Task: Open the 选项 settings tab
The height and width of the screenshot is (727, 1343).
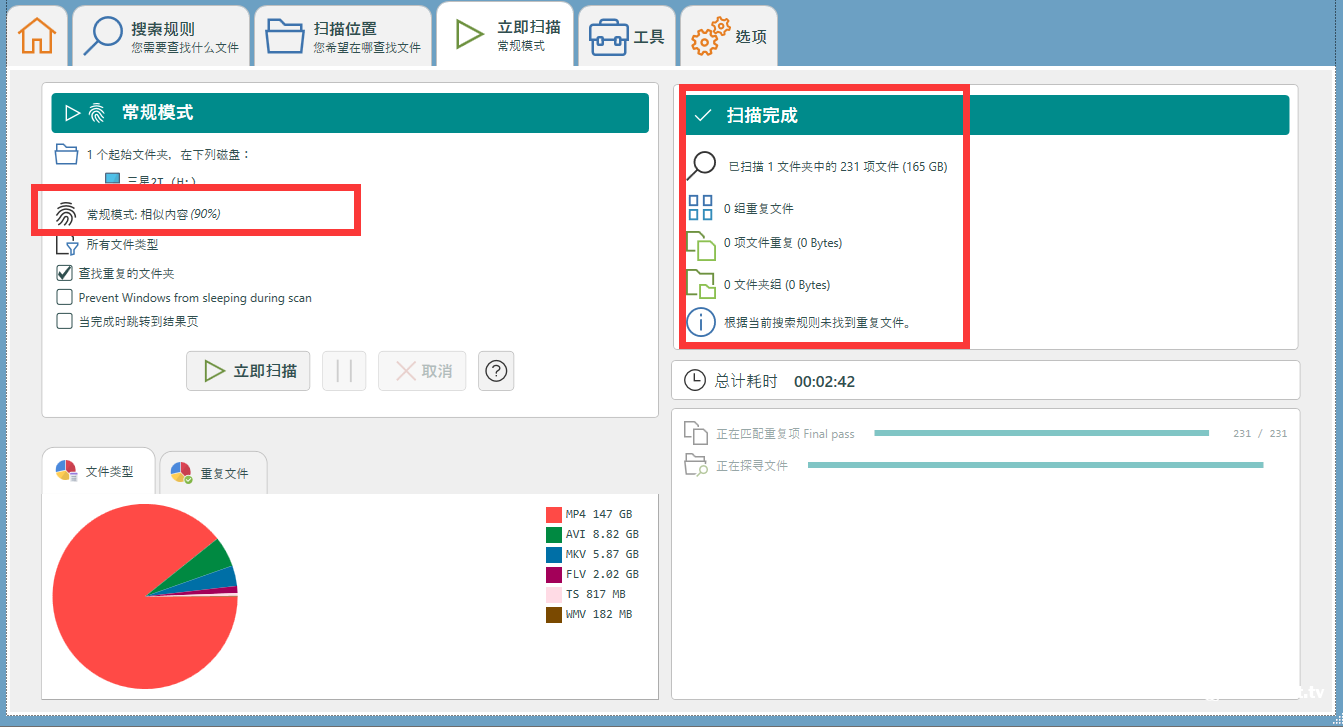Action: (729, 36)
